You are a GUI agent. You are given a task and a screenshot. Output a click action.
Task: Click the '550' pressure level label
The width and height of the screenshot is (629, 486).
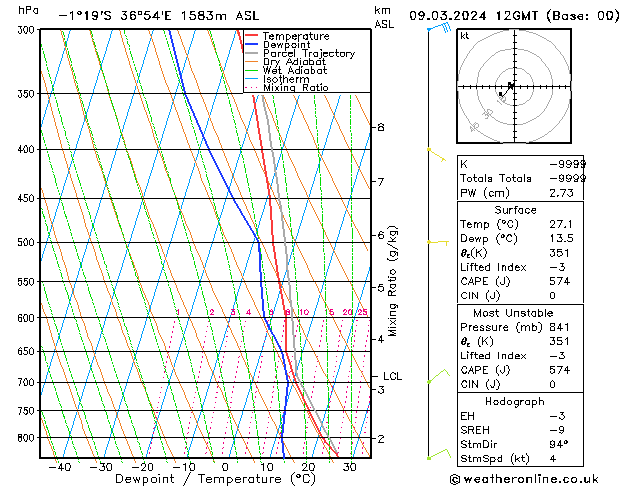coord(28,282)
